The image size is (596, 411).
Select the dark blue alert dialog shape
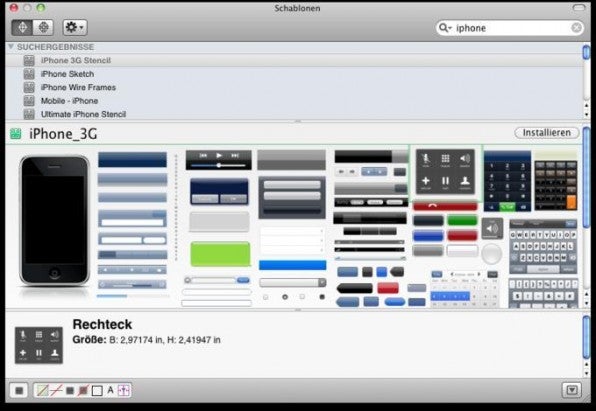point(219,191)
